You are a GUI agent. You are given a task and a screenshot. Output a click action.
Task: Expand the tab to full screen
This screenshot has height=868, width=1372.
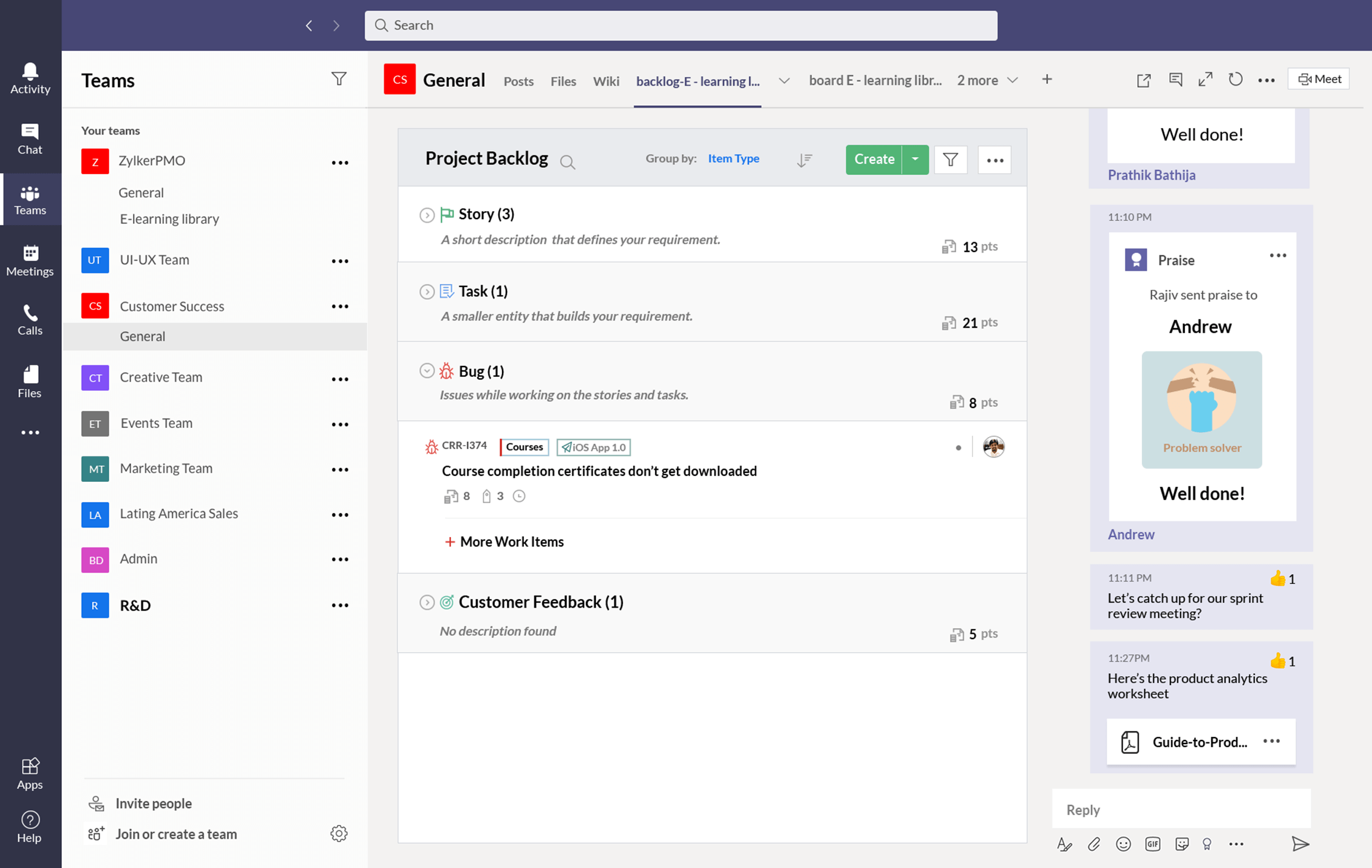coord(1206,80)
